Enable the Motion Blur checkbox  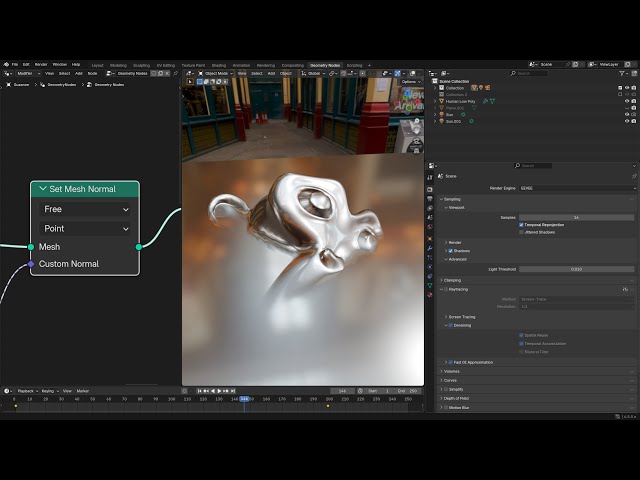[446, 407]
